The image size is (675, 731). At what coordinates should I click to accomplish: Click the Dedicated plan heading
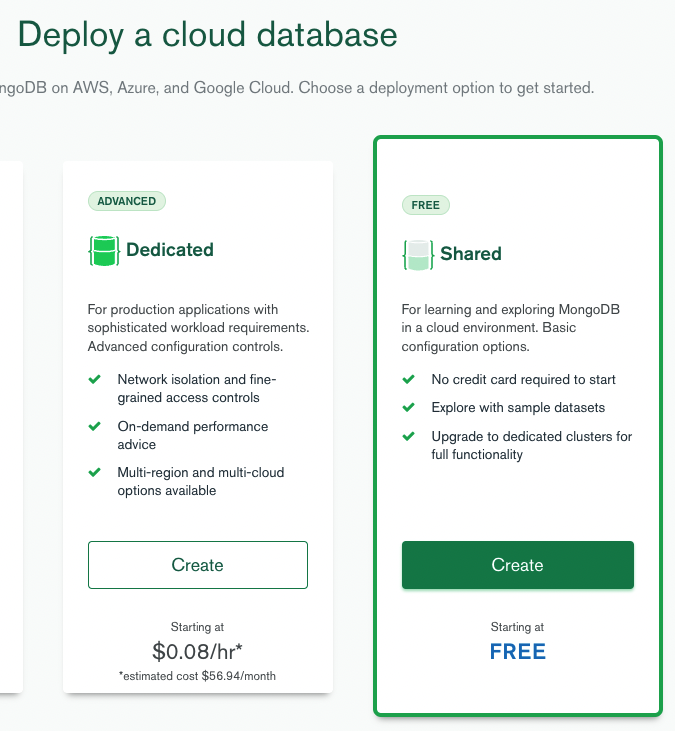170,250
